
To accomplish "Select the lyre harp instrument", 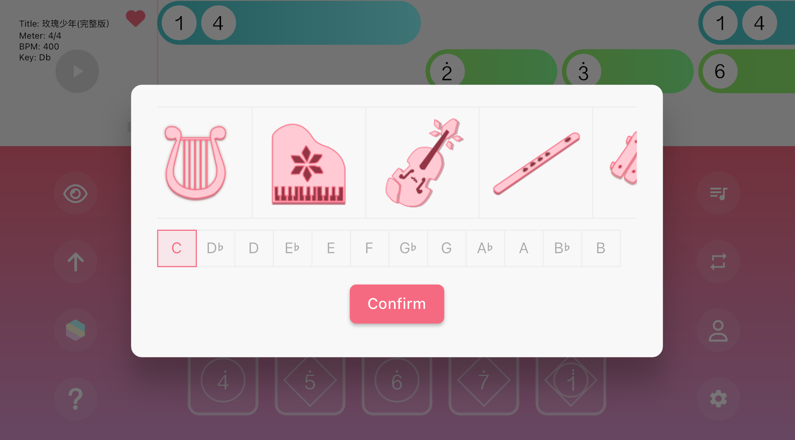I will pyautogui.click(x=196, y=163).
